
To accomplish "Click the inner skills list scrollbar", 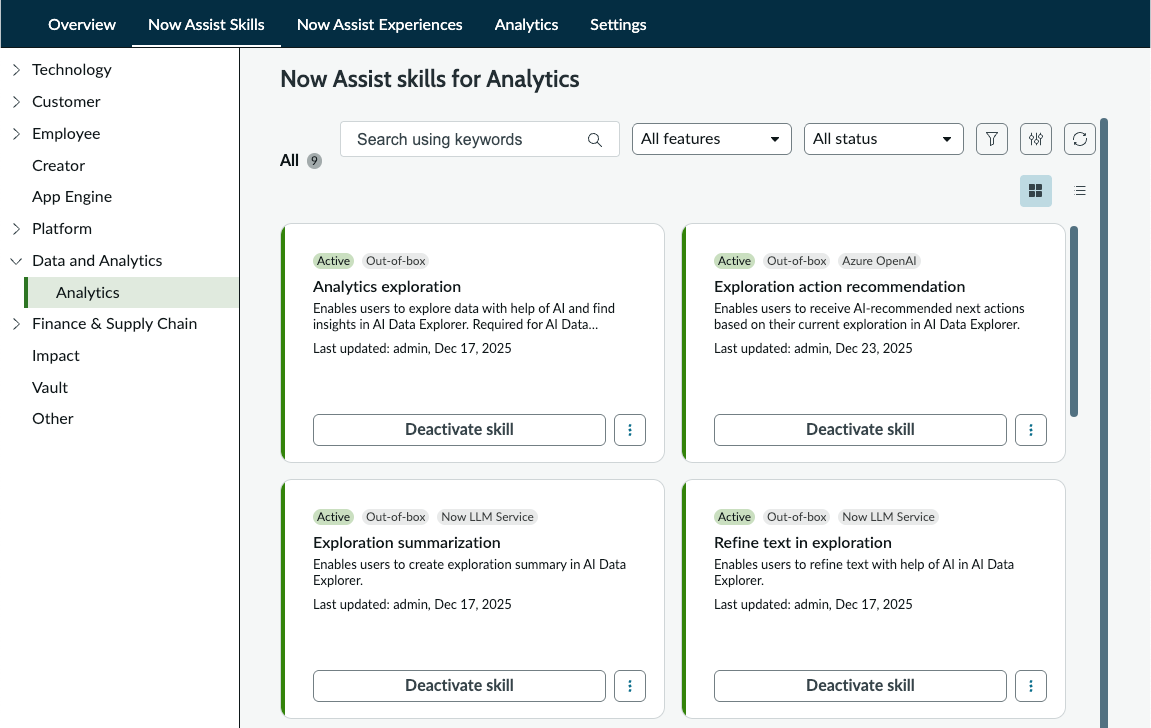I will tap(1074, 321).
